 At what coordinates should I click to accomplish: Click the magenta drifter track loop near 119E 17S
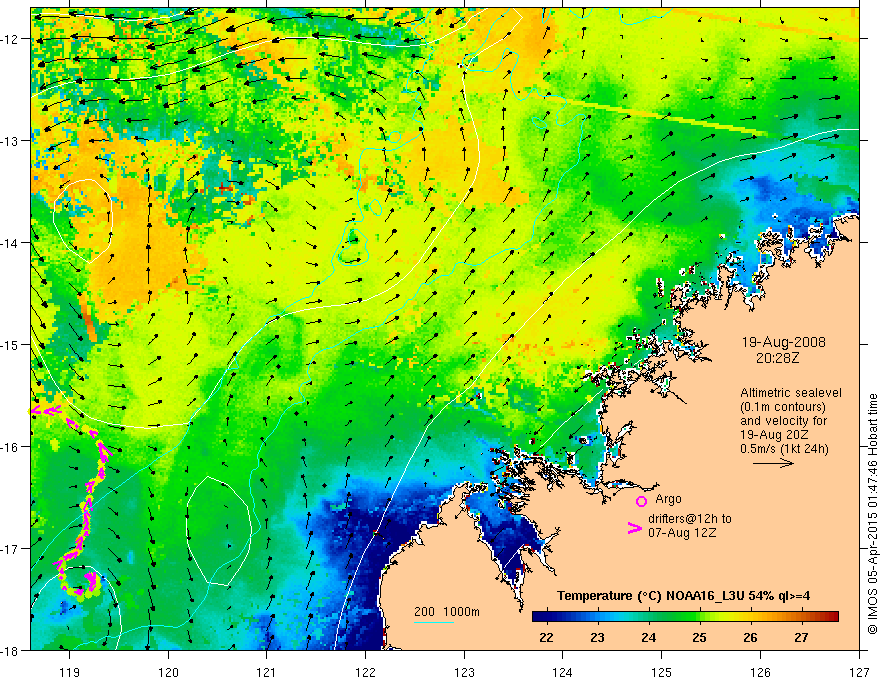coord(77,579)
